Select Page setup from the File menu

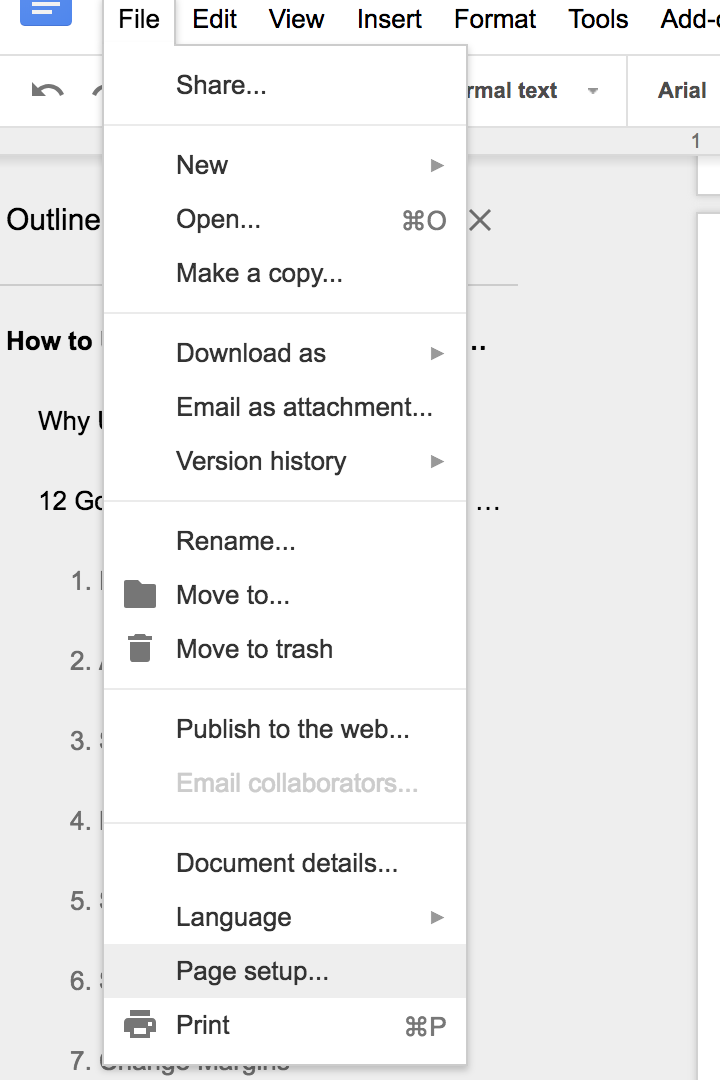252,971
